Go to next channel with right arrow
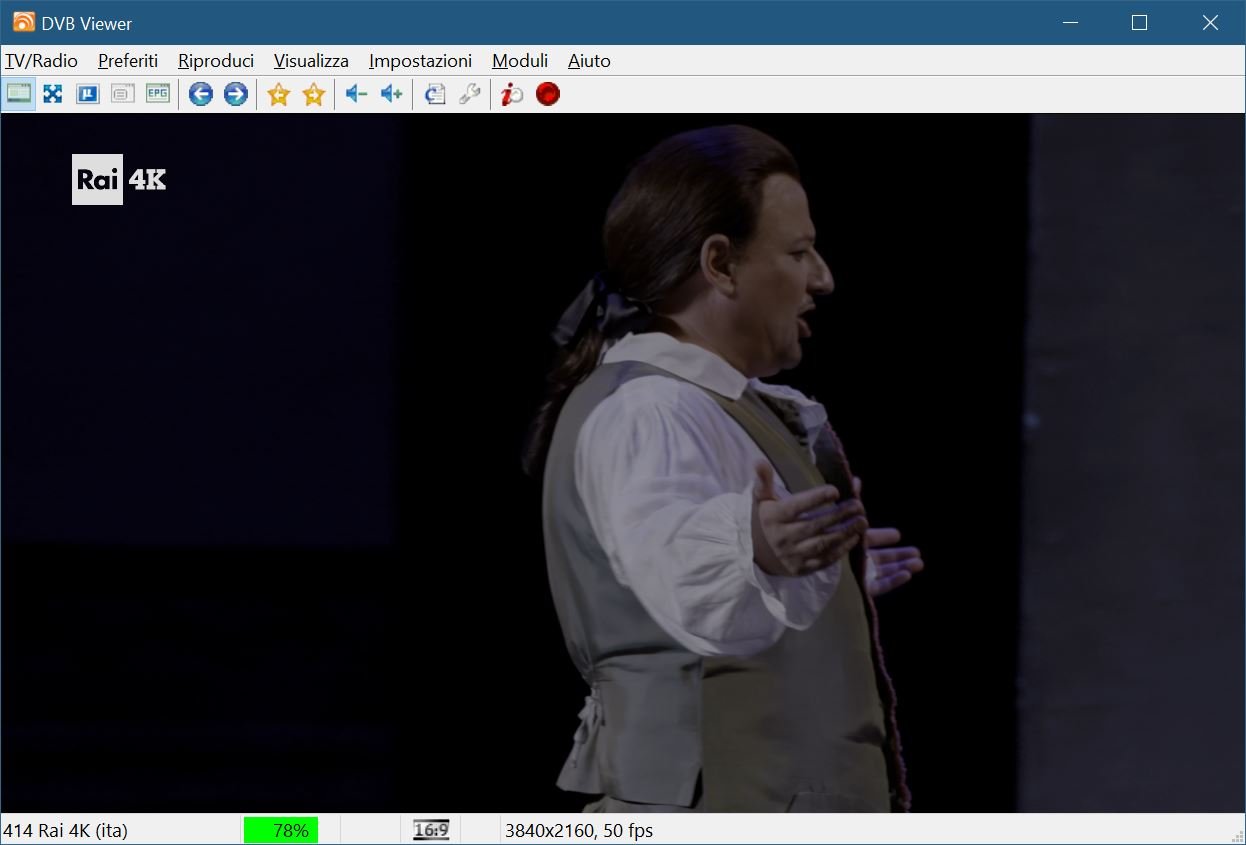Screen dimensions: 1246x845 pyautogui.click(x=236, y=94)
